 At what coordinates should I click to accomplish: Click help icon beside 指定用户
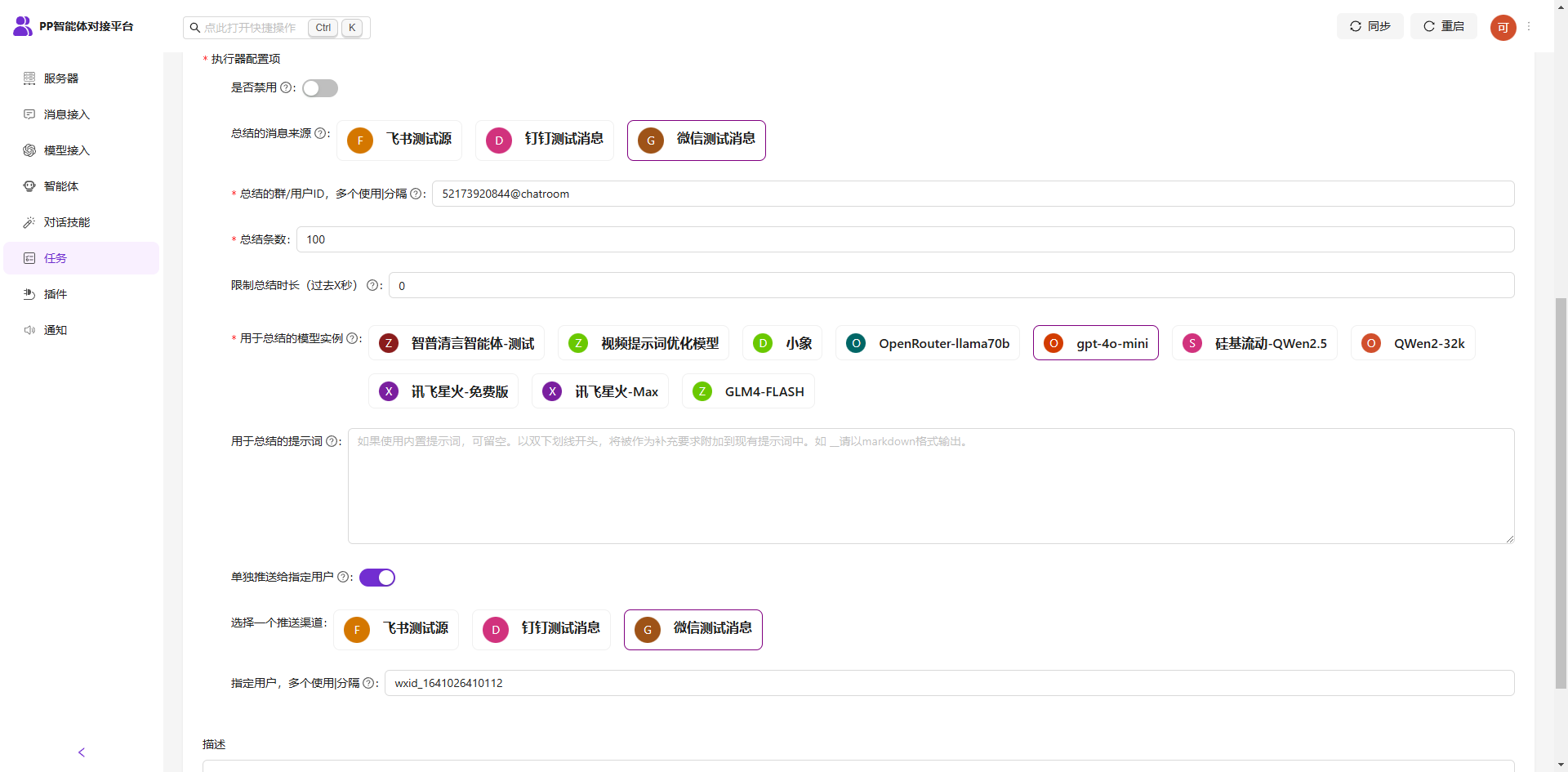coord(368,683)
